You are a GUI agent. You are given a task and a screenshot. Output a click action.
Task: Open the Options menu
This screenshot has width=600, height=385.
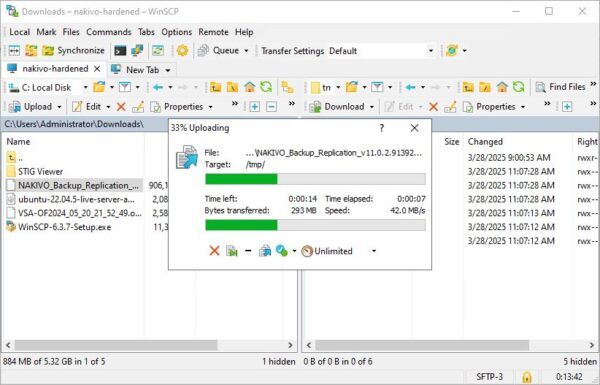pos(176,32)
